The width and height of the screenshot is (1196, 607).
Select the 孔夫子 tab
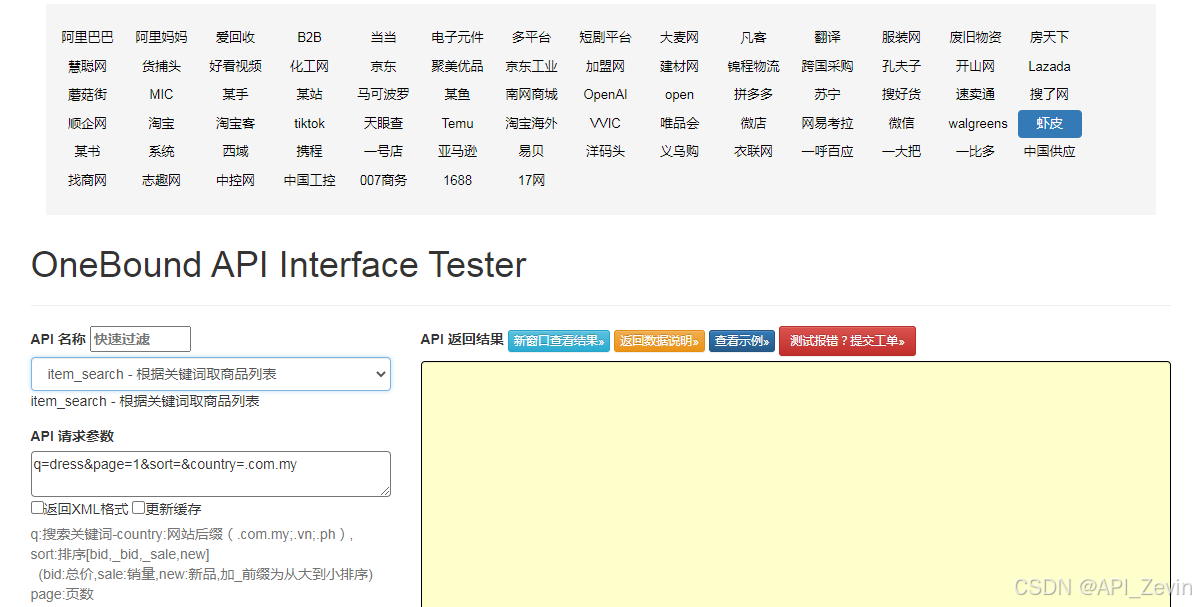[x=901, y=66]
